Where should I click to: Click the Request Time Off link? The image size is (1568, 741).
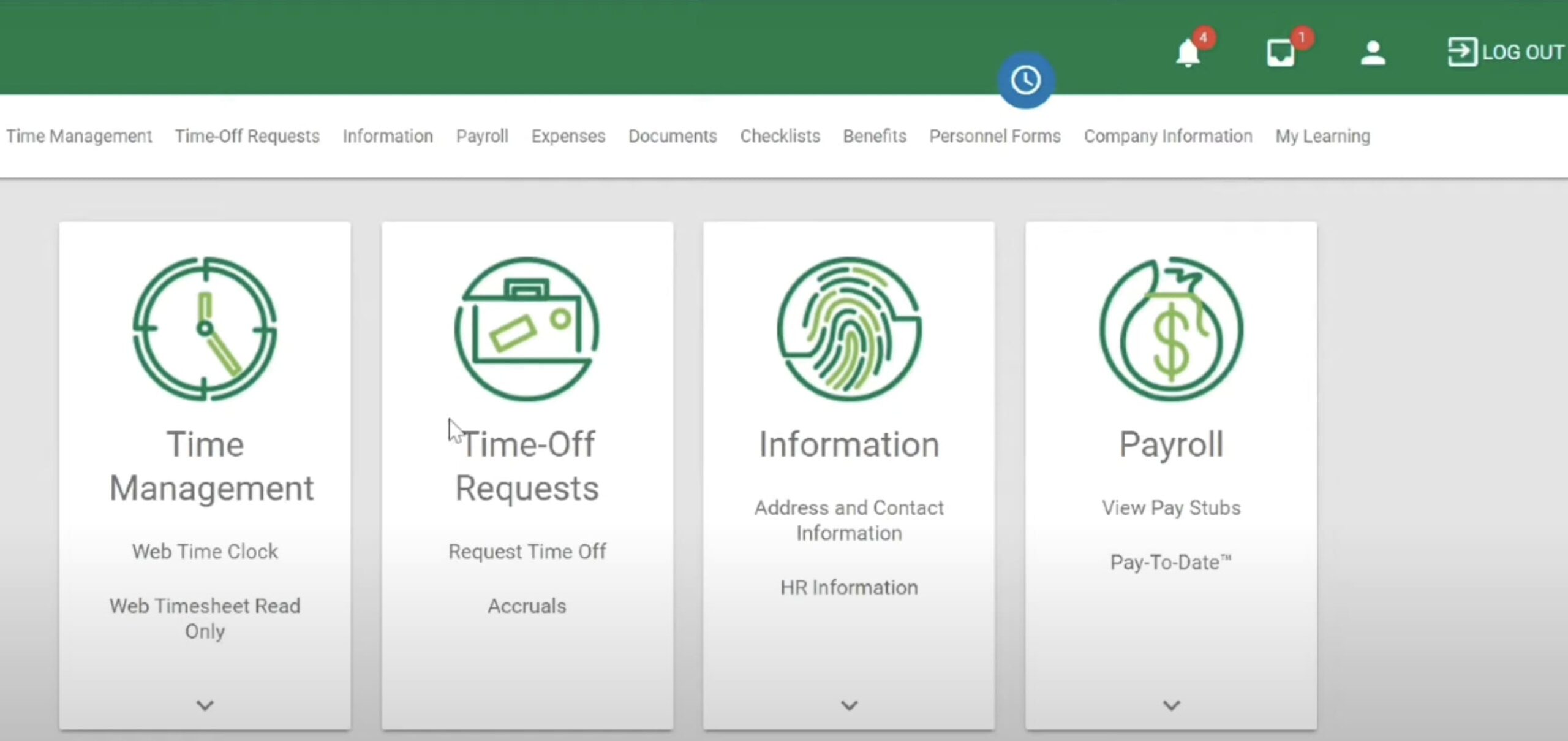527,552
